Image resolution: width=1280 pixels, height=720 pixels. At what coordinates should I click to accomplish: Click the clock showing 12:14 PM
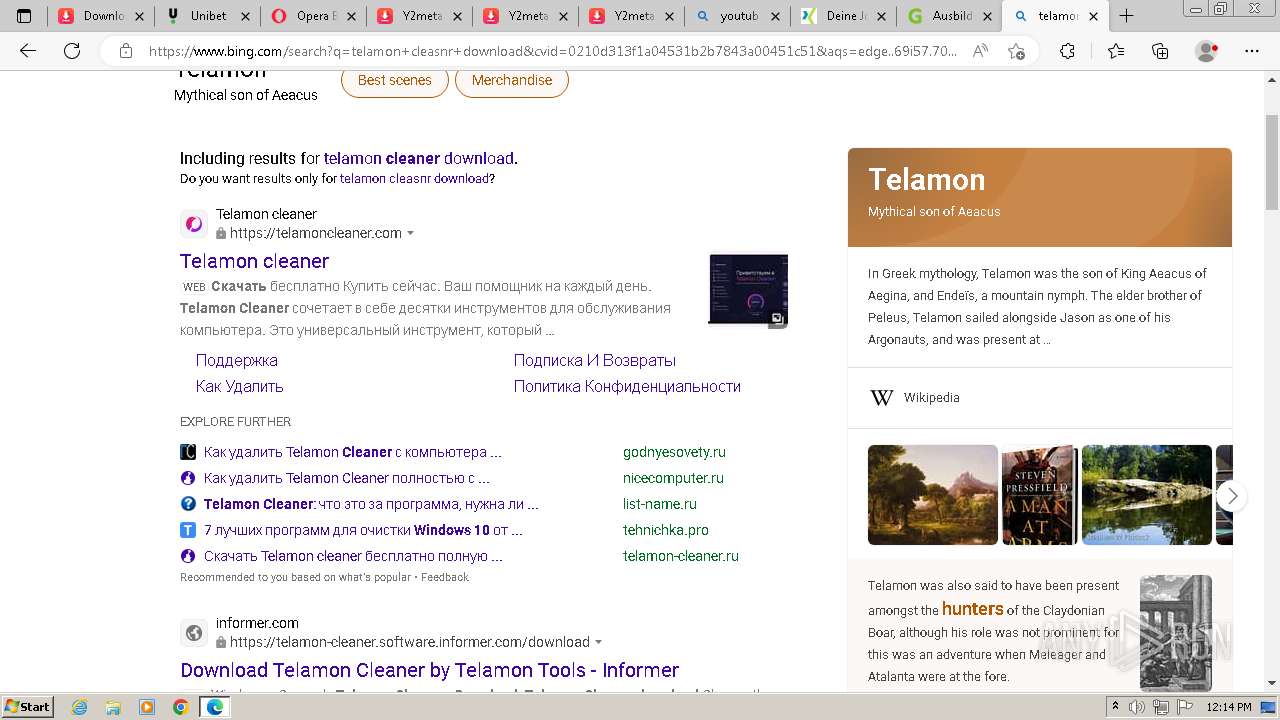[x=1229, y=707]
